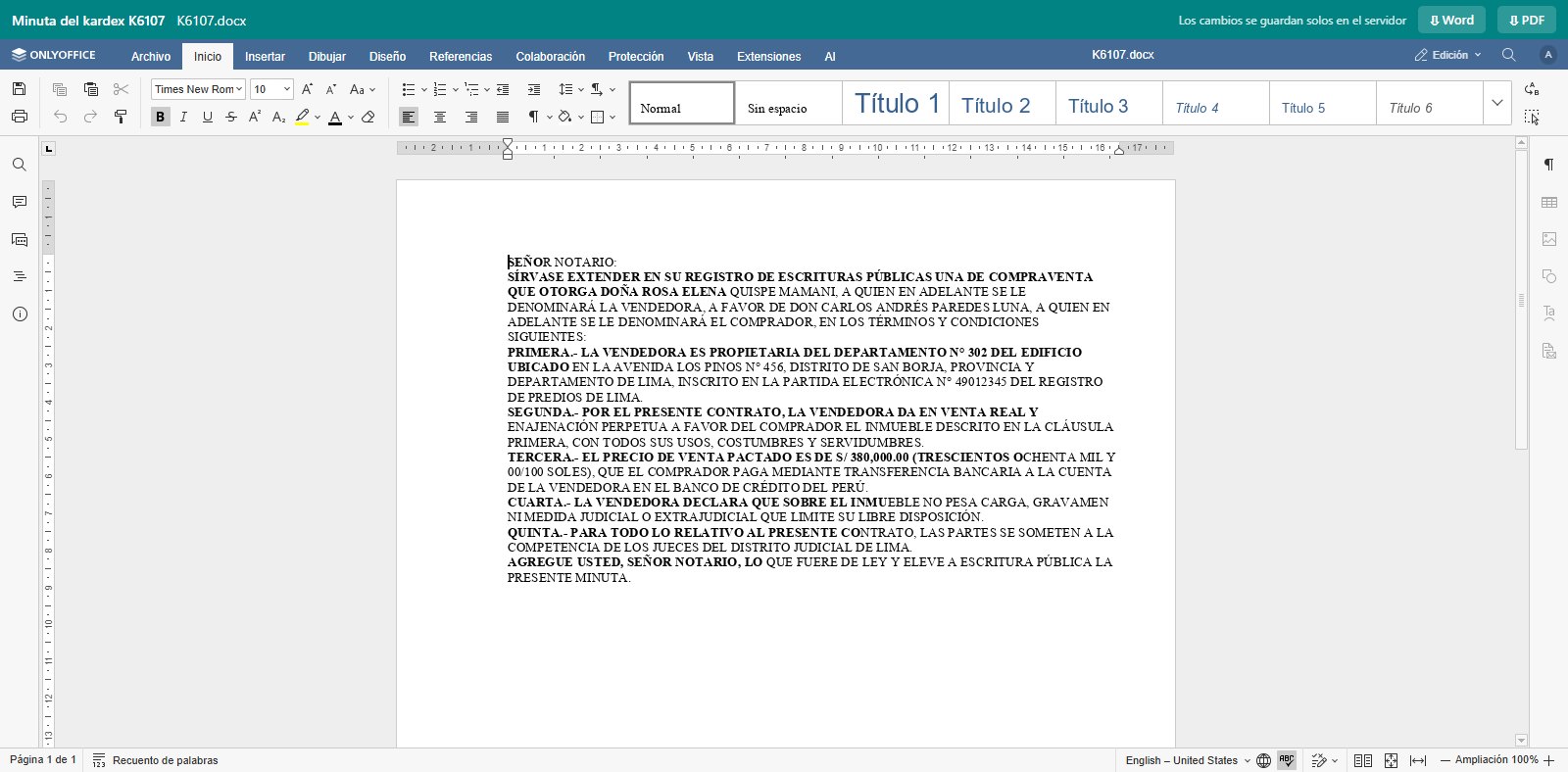
Task: Click the Paste icon
Action: click(91, 89)
